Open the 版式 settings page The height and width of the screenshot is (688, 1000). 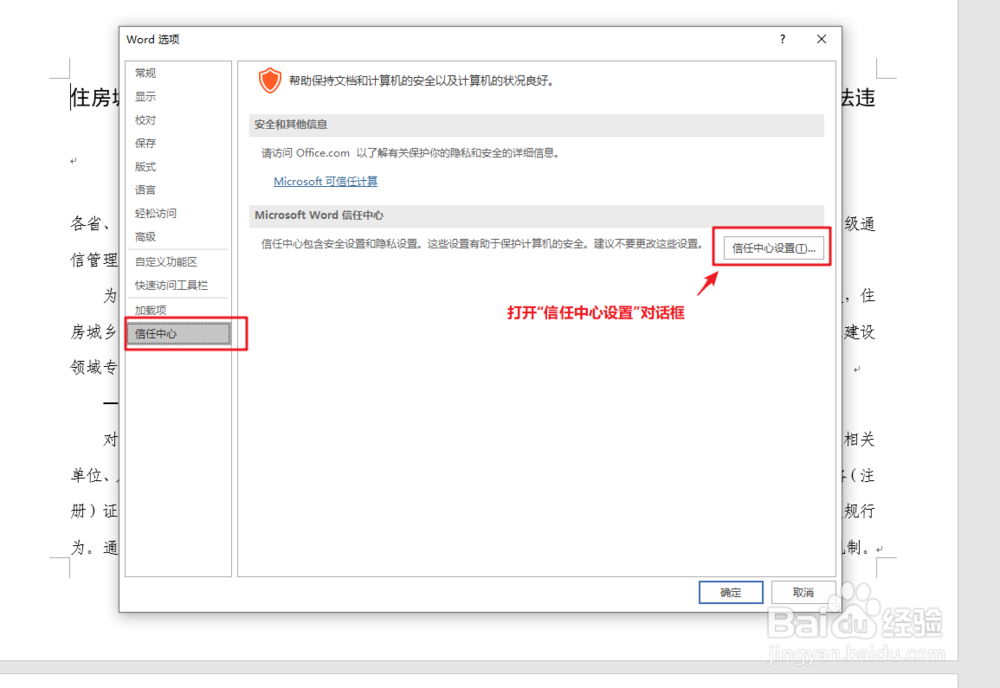click(x=144, y=166)
